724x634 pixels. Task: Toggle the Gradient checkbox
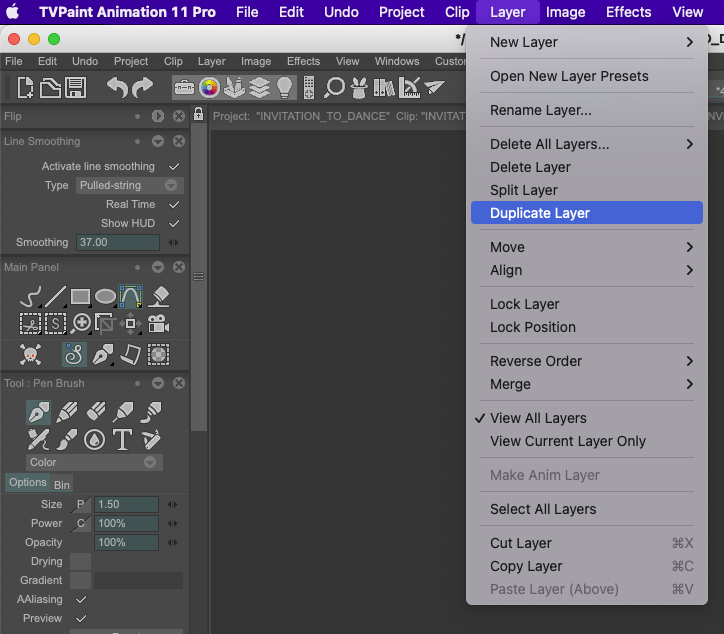(x=80, y=580)
